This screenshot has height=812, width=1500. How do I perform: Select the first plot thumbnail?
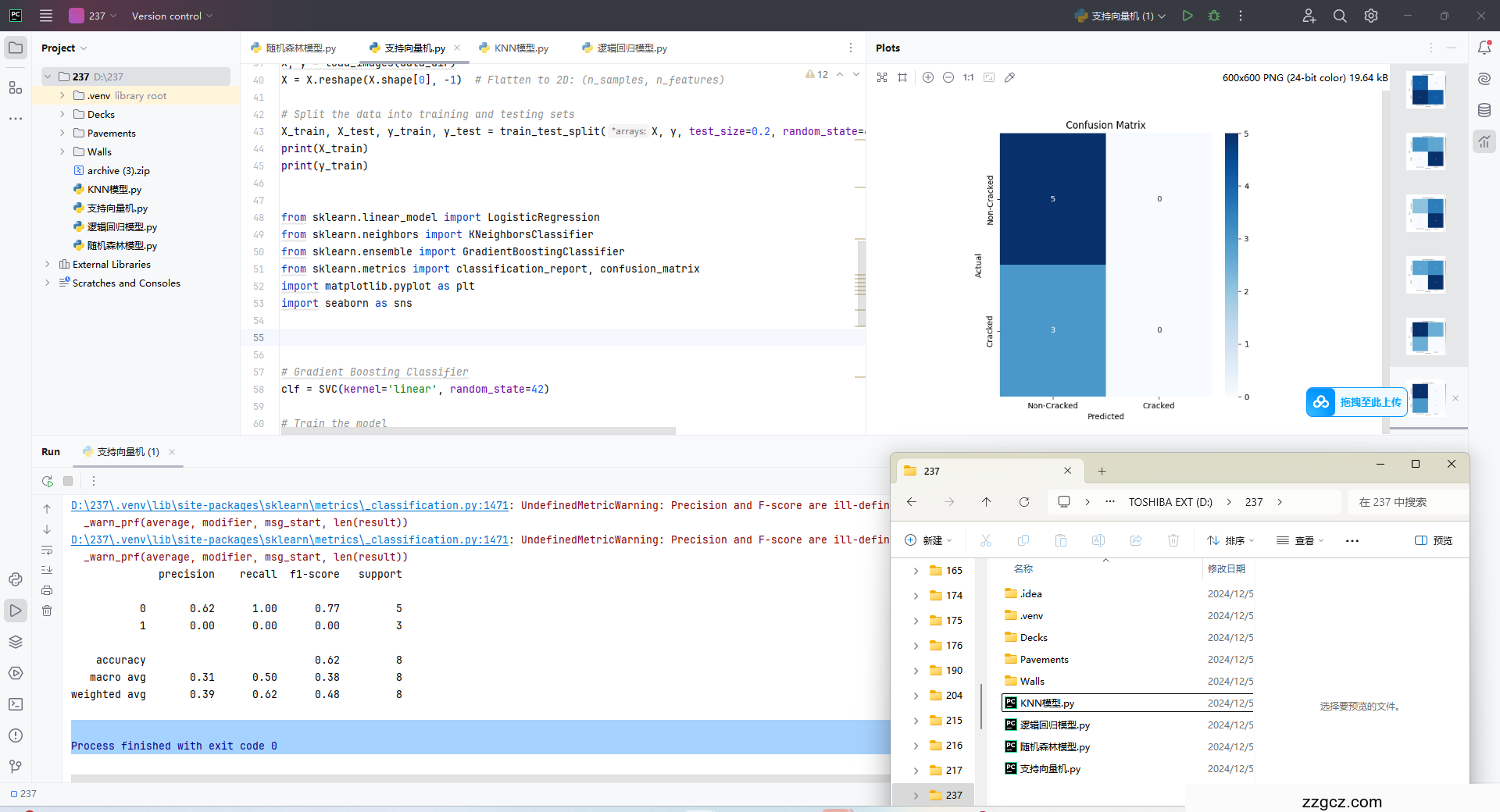1426,90
